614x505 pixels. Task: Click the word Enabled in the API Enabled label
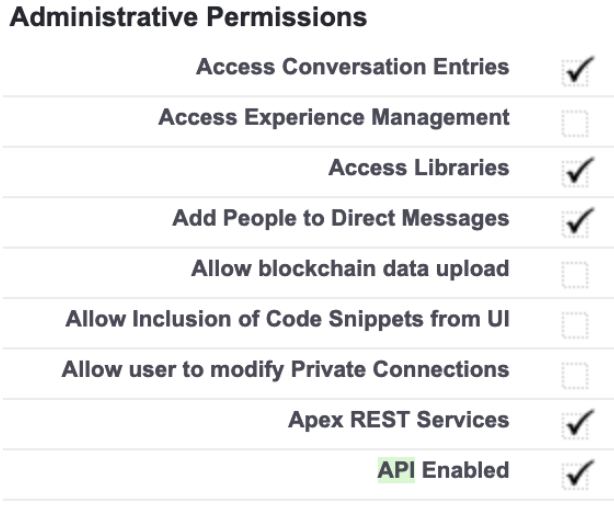[464, 470]
